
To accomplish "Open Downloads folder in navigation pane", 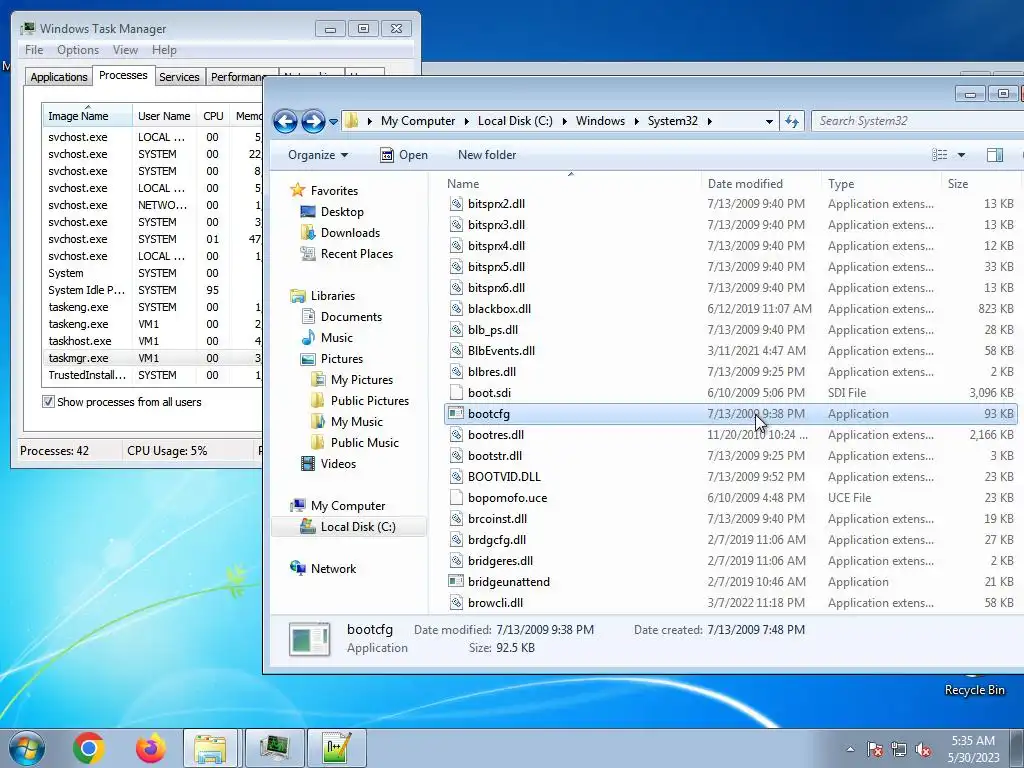I will point(350,232).
